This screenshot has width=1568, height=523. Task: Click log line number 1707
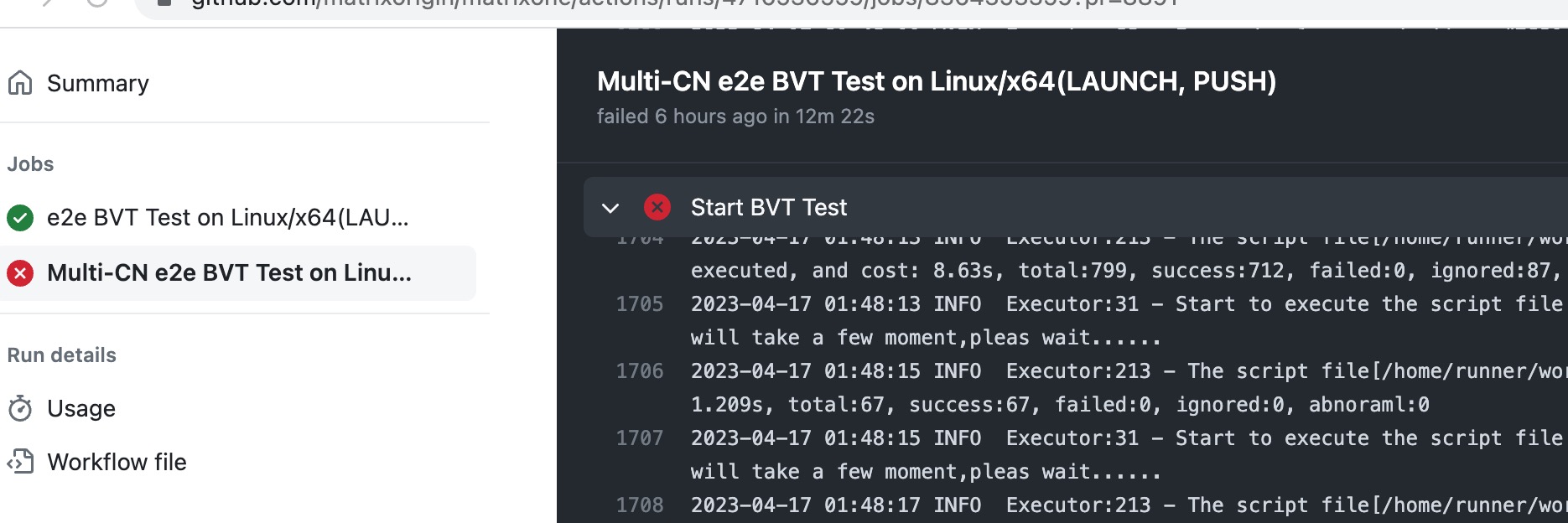(640, 438)
